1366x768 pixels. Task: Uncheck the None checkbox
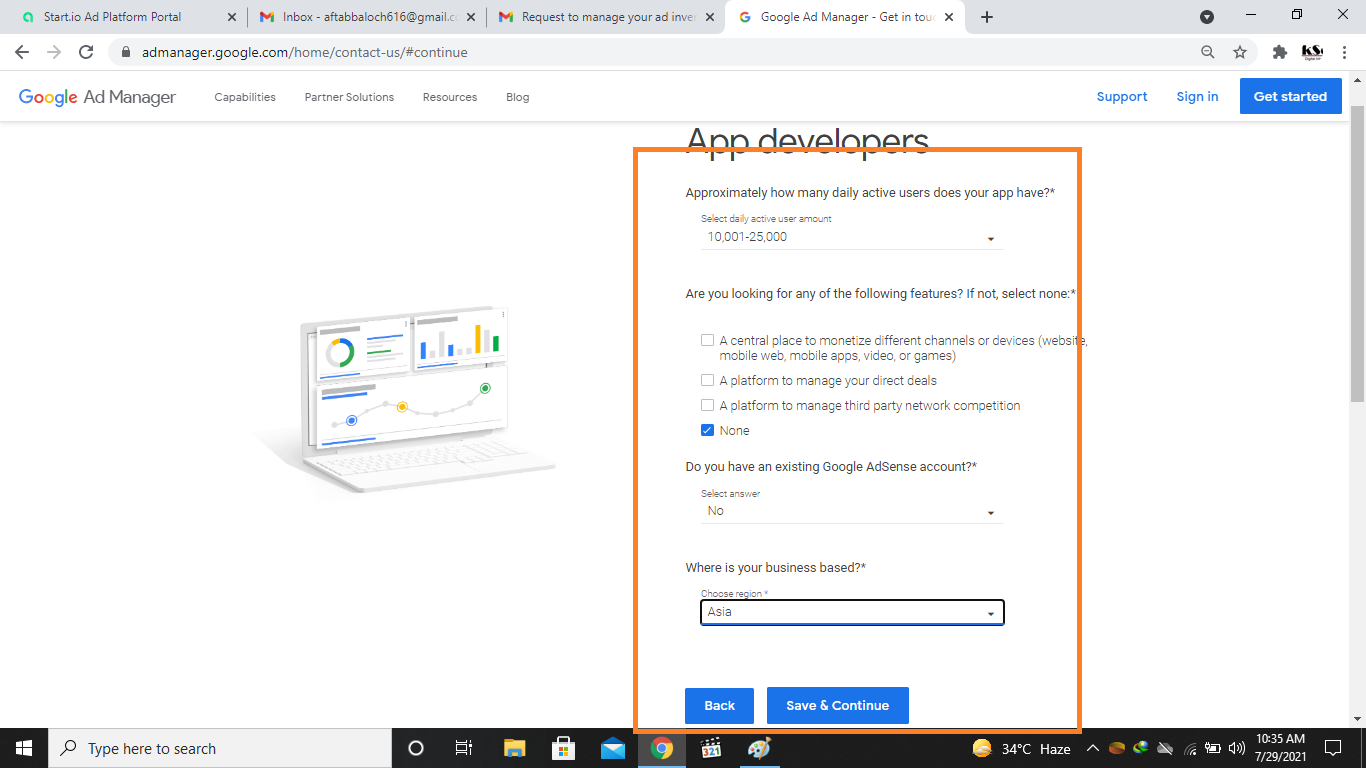point(707,430)
